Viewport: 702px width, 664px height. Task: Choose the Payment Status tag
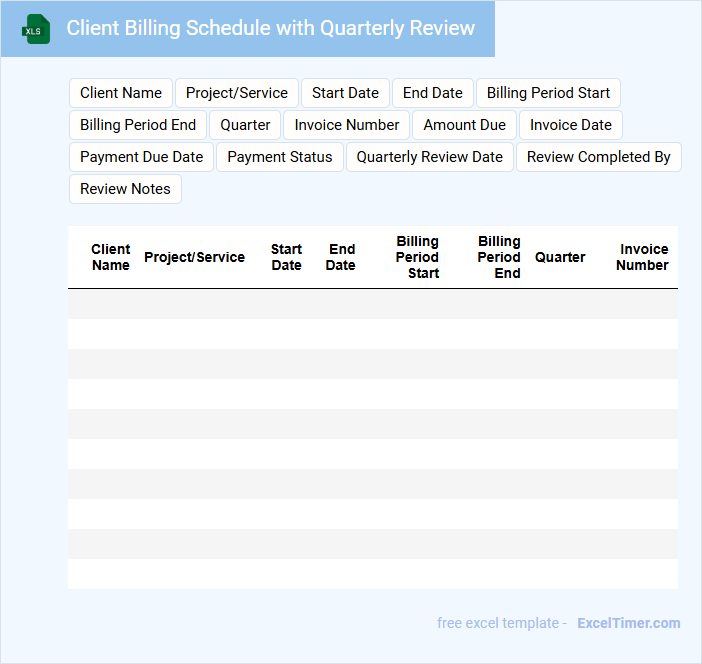(280, 157)
